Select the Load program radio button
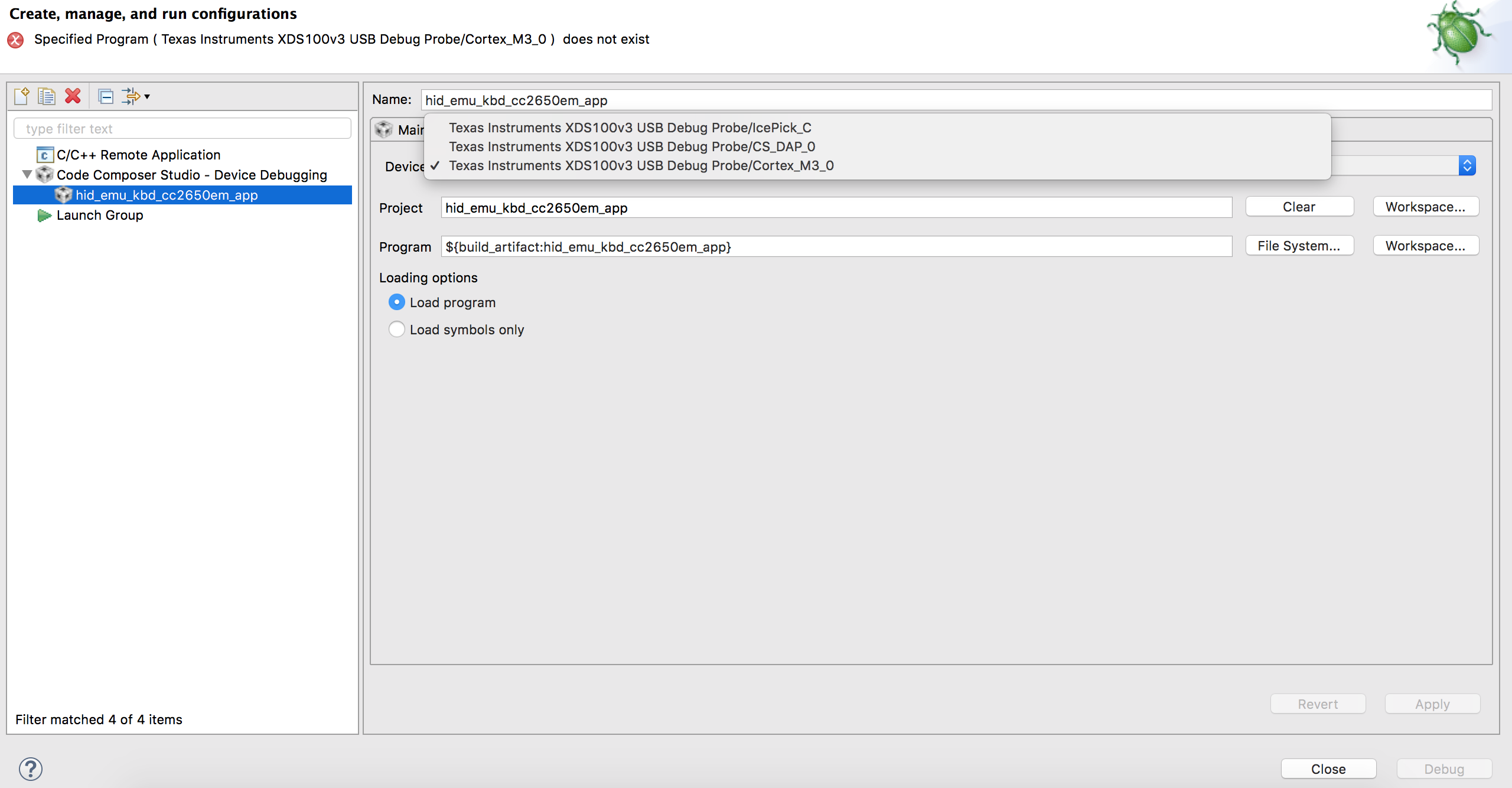 coord(396,302)
